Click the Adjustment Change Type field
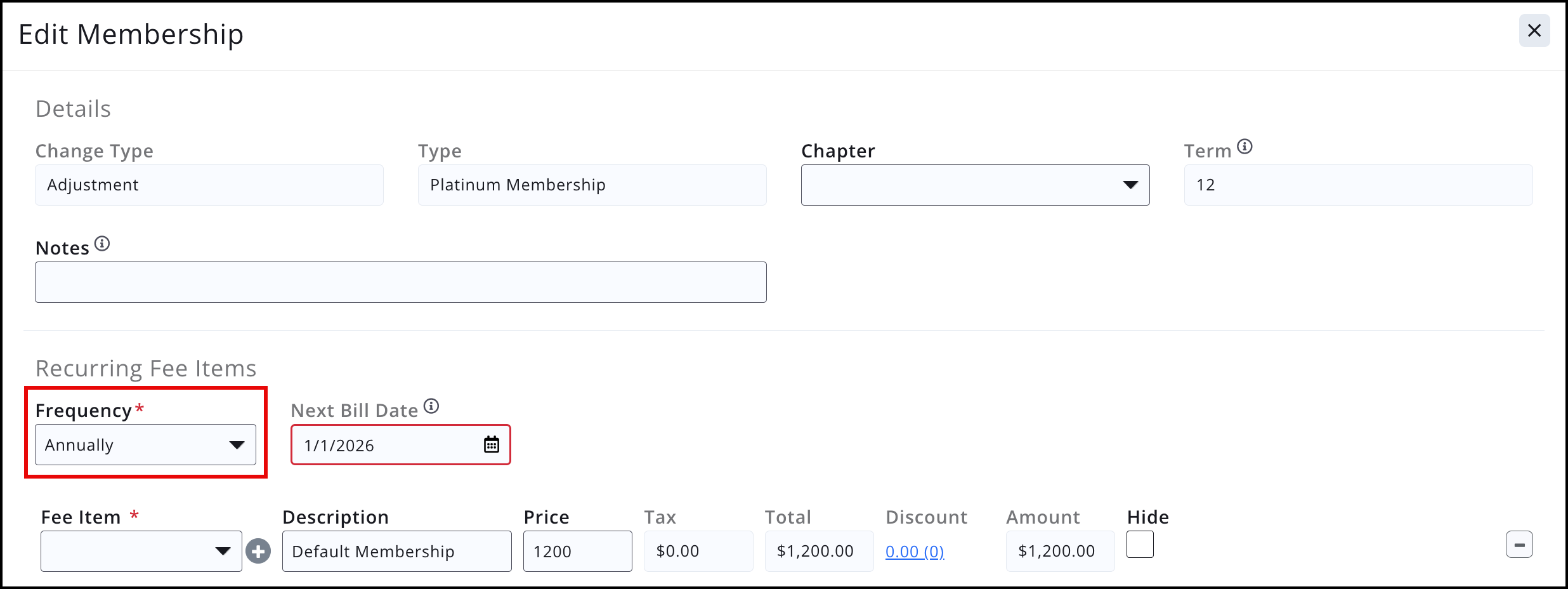The height and width of the screenshot is (589, 1568). coord(209,185)
